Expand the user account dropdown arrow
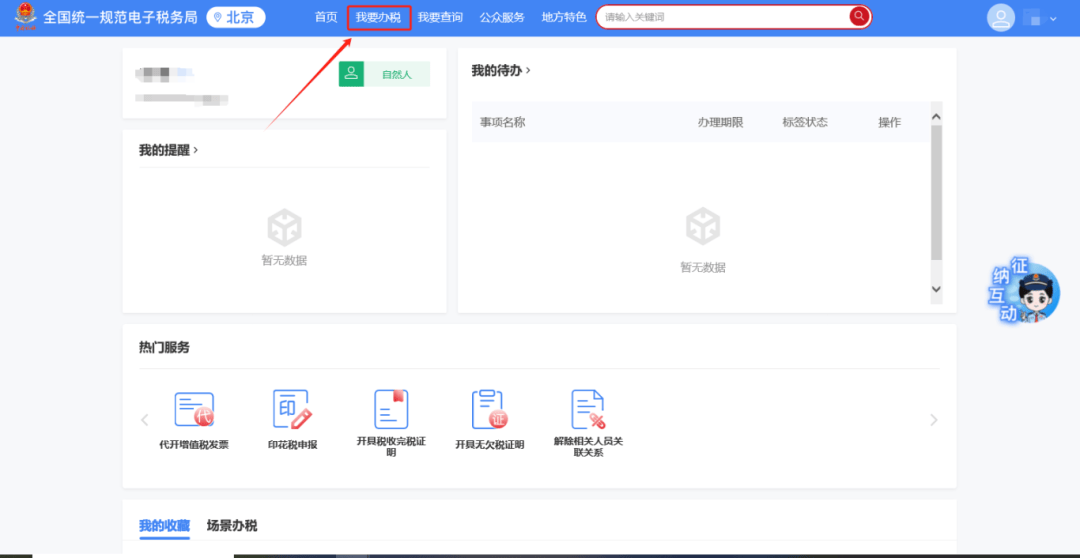1080x558 pixels. click(x=1053, y=19)
